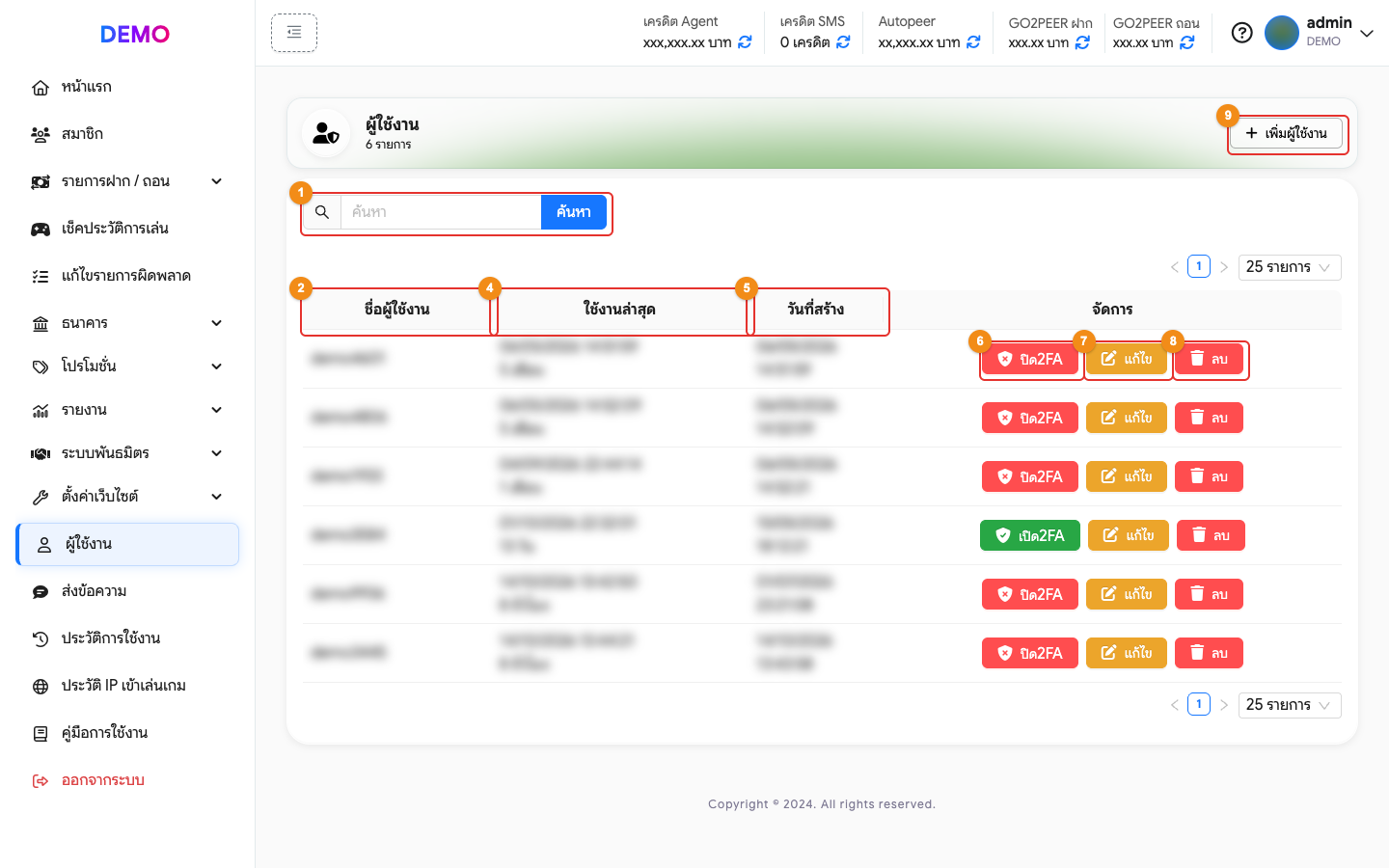Expand the ธนาคาร submenu
1389x868 pixels.
point(127,323)
